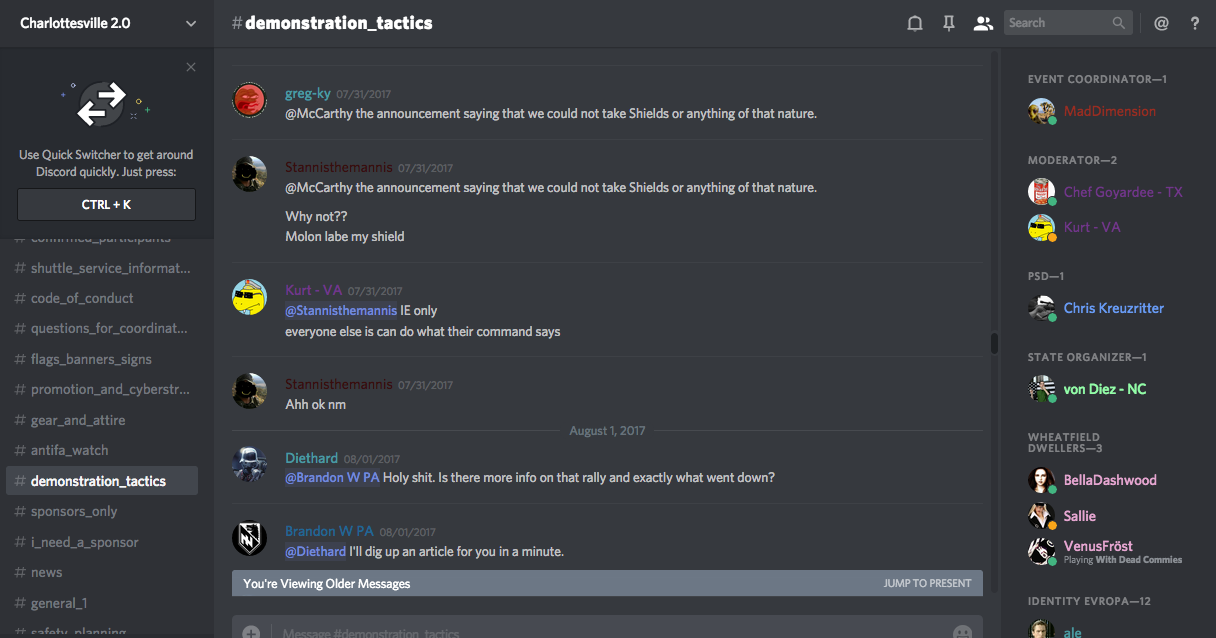Open notification settings bell icon
1216x638 pixels.
click(914, 23)
